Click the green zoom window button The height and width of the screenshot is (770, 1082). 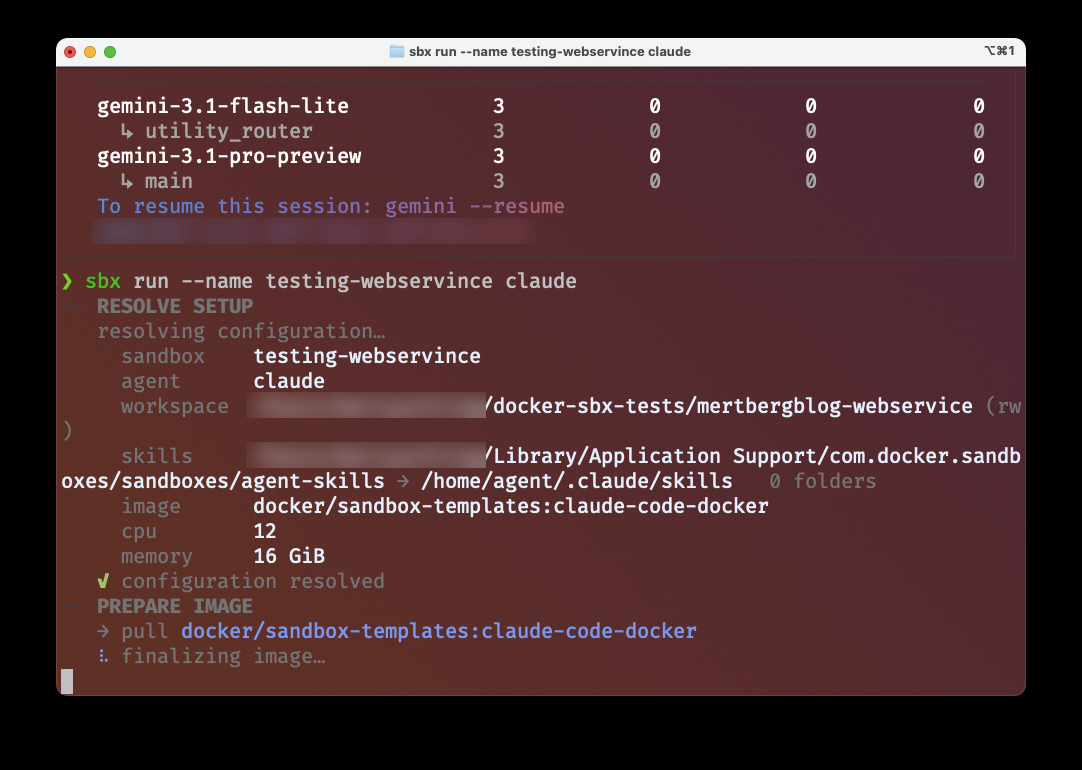click(x=110, y=52)
